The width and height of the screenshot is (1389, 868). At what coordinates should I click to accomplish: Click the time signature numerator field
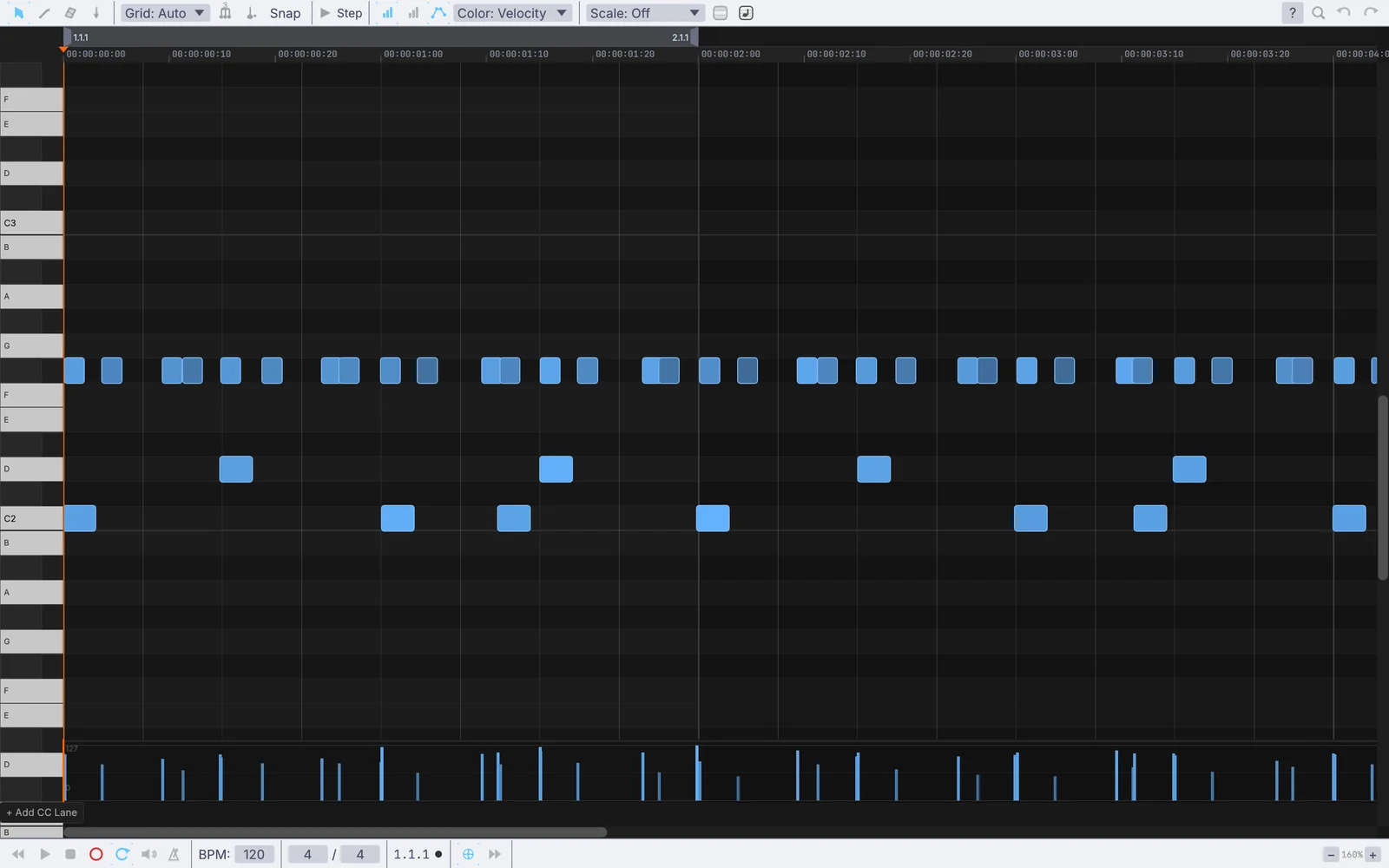(307, 854)
